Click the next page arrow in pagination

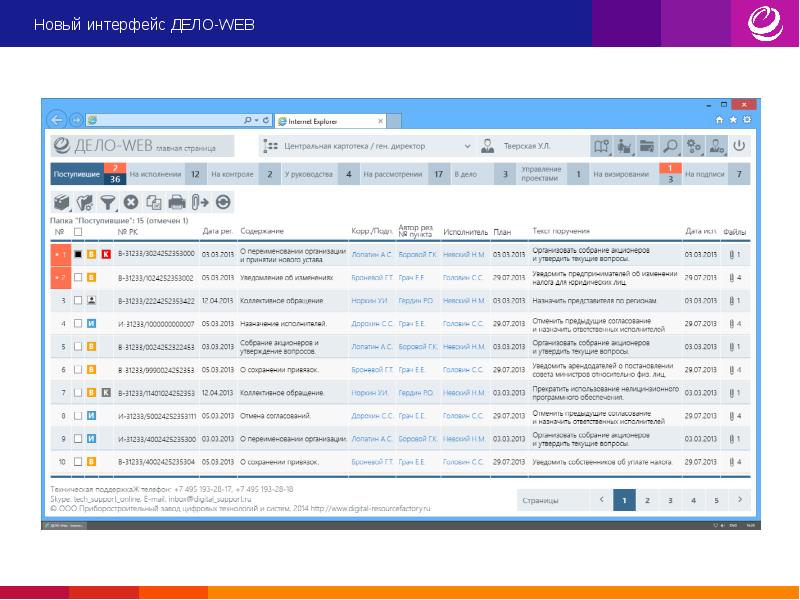pos(741,498)
